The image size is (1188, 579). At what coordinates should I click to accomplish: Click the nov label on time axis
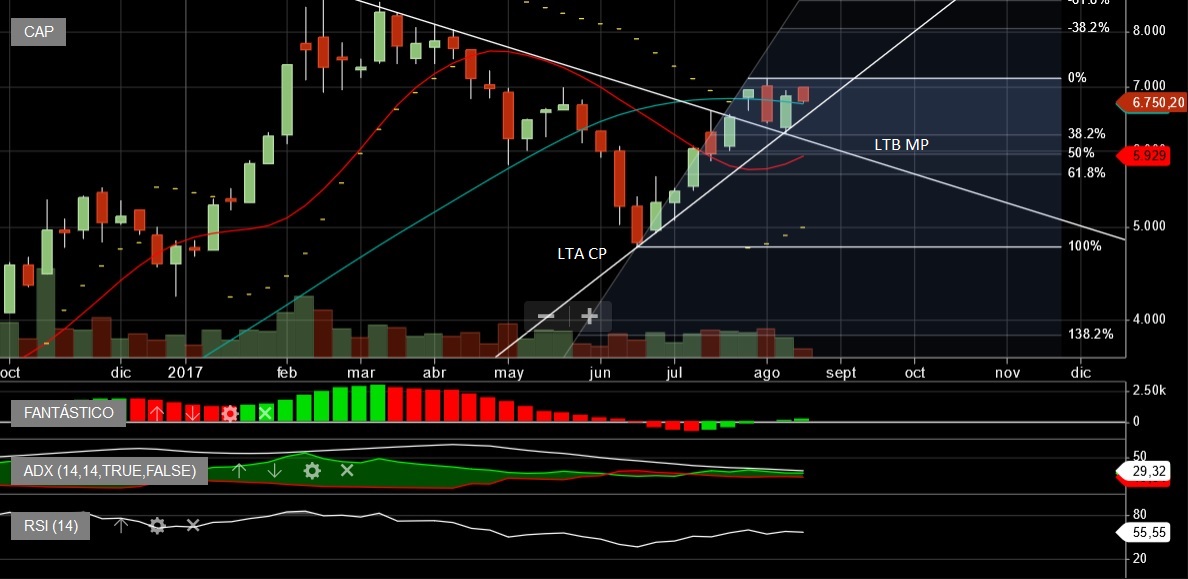coord(1007,372)
